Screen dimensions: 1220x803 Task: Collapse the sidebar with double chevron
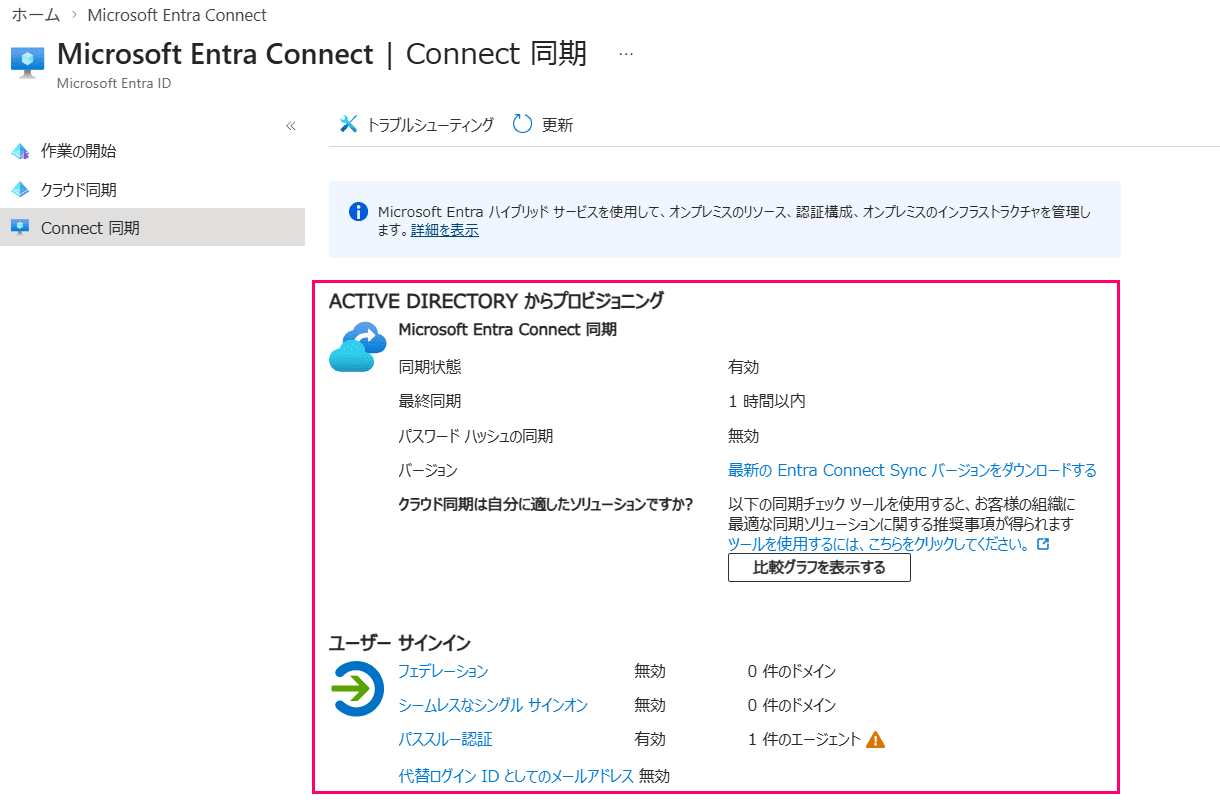(x=291, y=126)
